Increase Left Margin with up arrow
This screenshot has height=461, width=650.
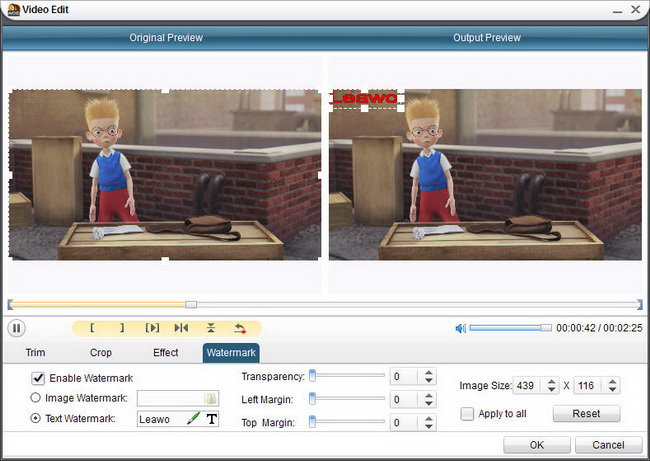pos(429,395)
